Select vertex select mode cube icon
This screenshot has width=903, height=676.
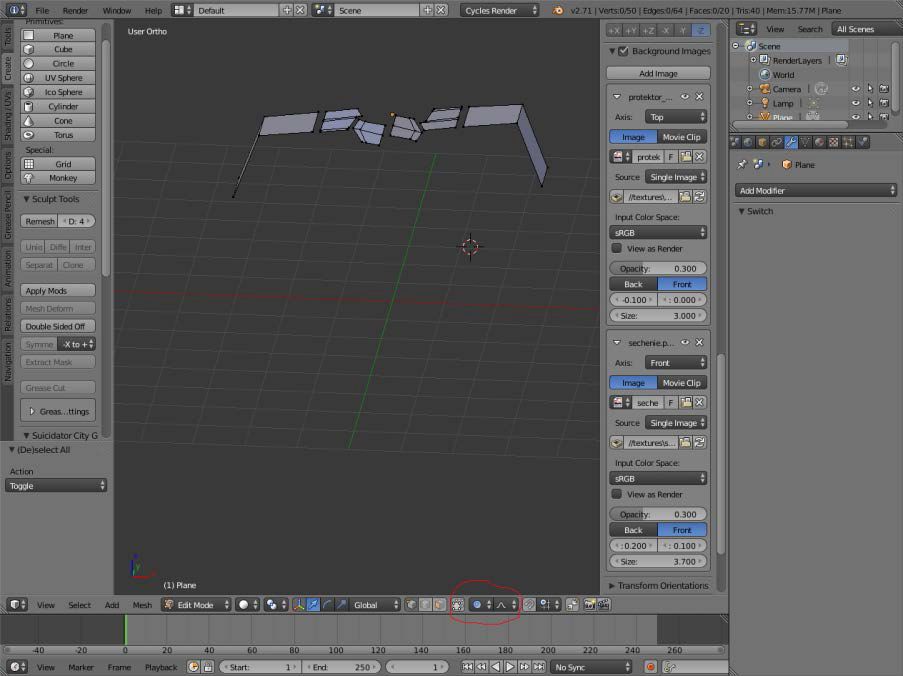[411, 605]
